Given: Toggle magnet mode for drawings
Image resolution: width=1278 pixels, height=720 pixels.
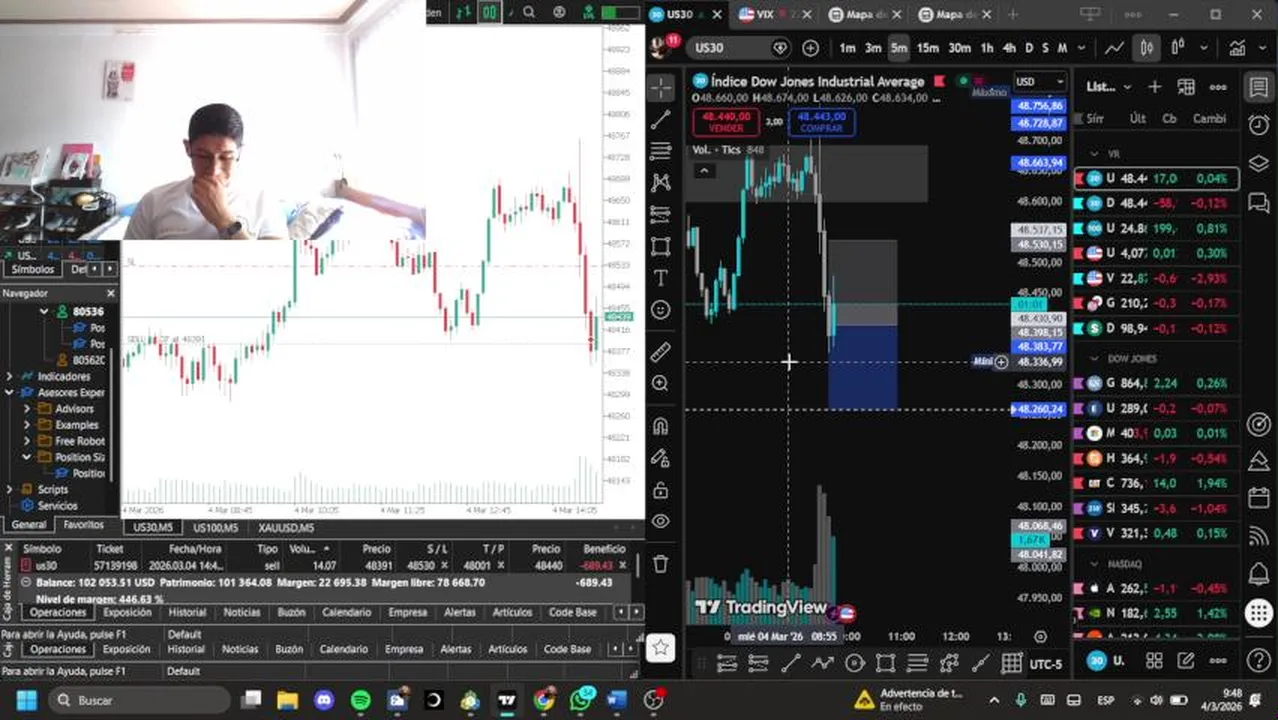Looking at the screenshot, I should (x=661, y=426).
